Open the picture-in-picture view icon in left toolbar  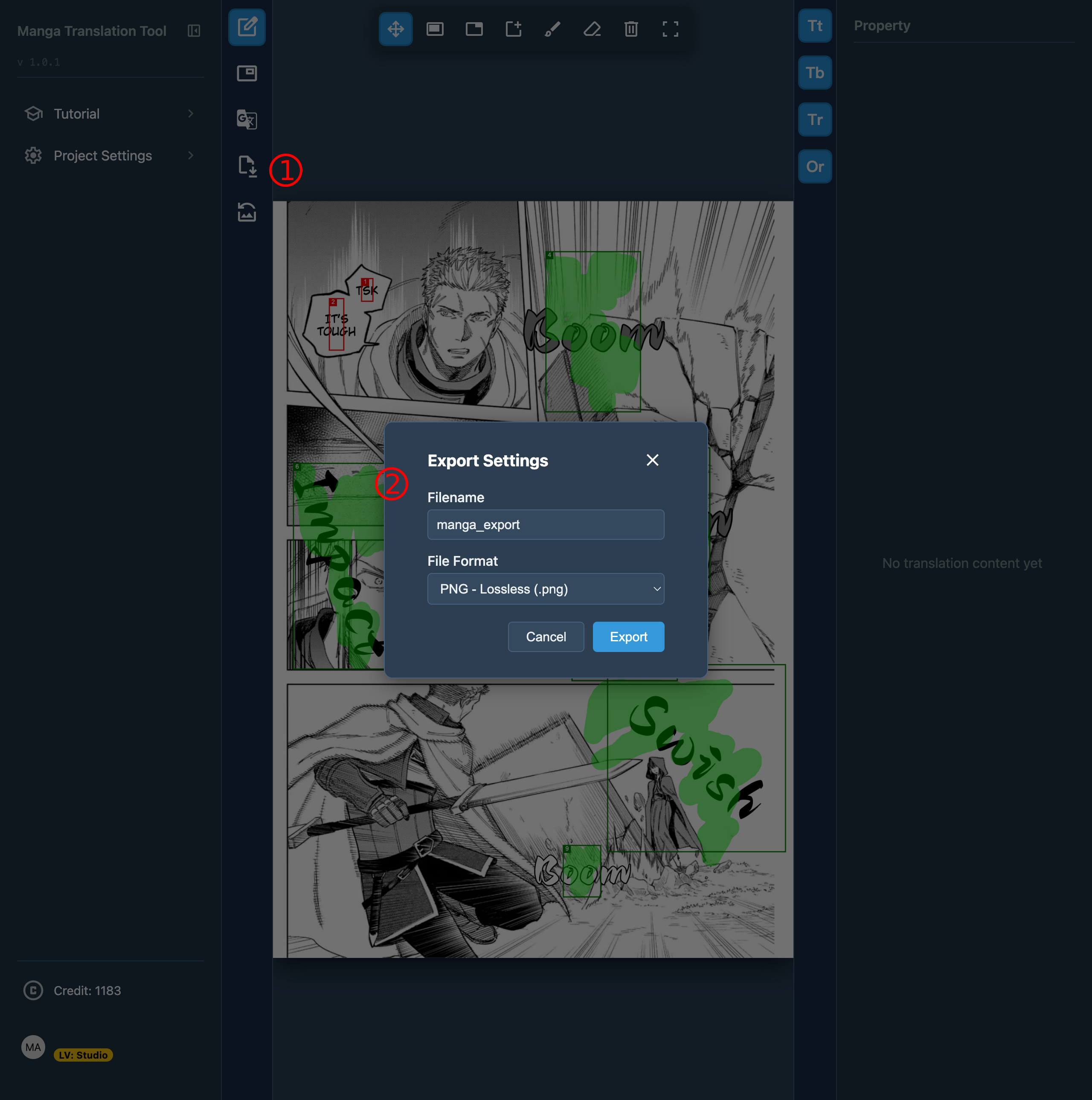click(x=247, y=73)
